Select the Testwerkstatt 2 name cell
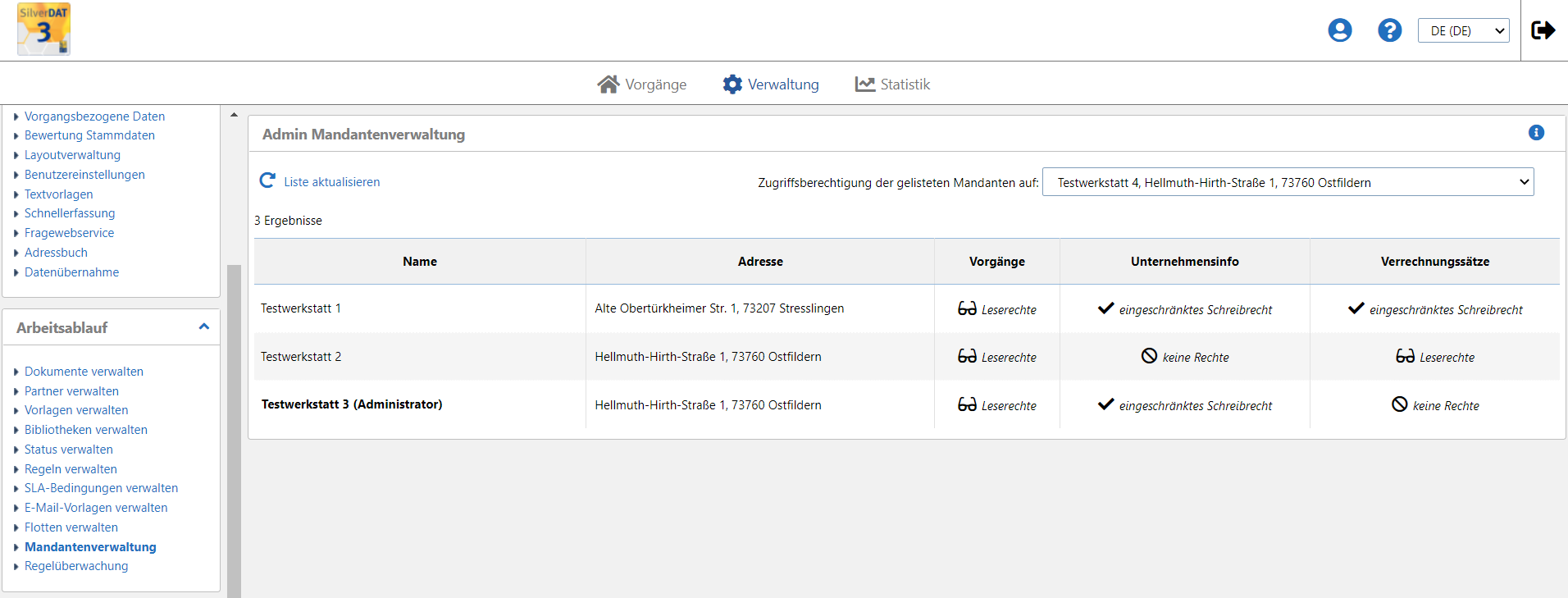 coord(420,357)
